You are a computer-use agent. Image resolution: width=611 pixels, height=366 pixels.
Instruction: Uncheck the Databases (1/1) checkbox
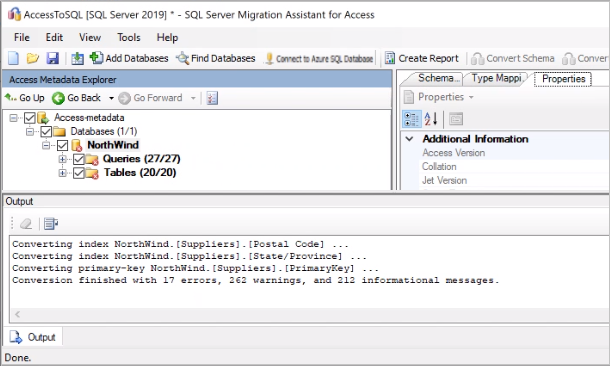46,131
